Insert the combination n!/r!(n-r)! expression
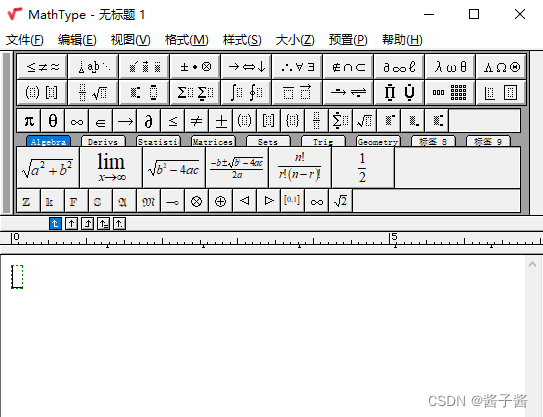Image resolution: width=543 pixels, height=417 pixels. 300,168
